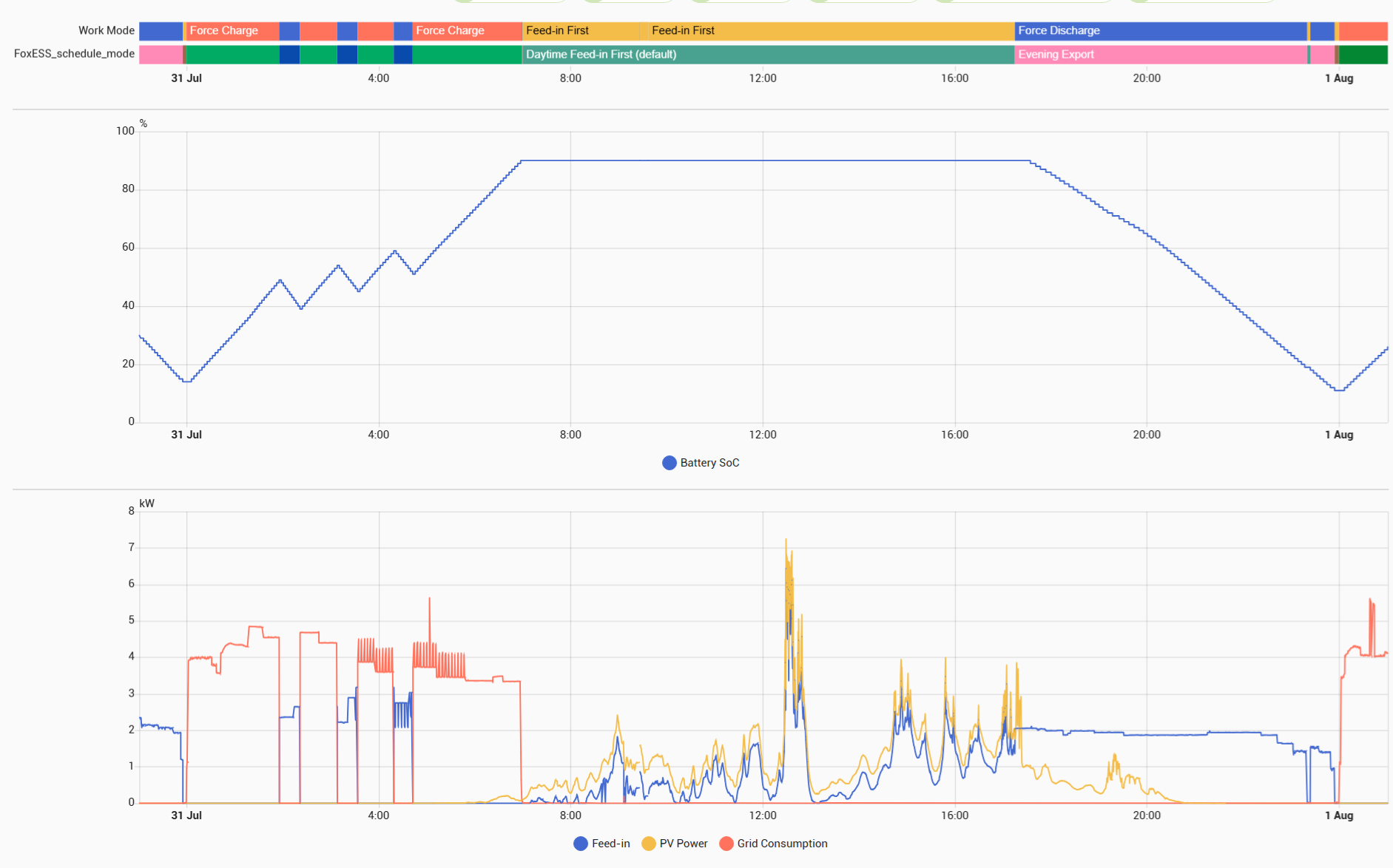The image size is (1393, 868).
Task: Select the second, longer Feed-in First segment
Action: point(829,31)
